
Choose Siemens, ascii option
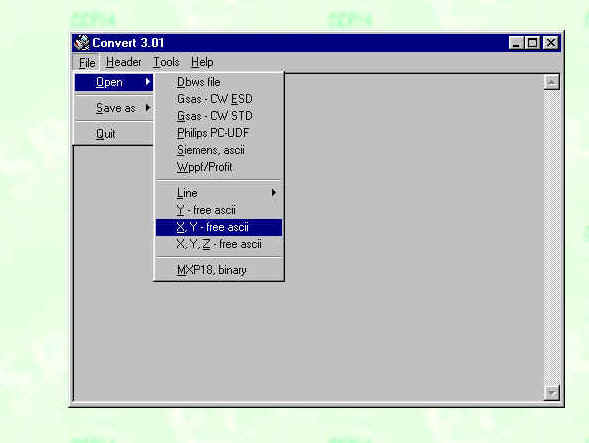[219, 150]
